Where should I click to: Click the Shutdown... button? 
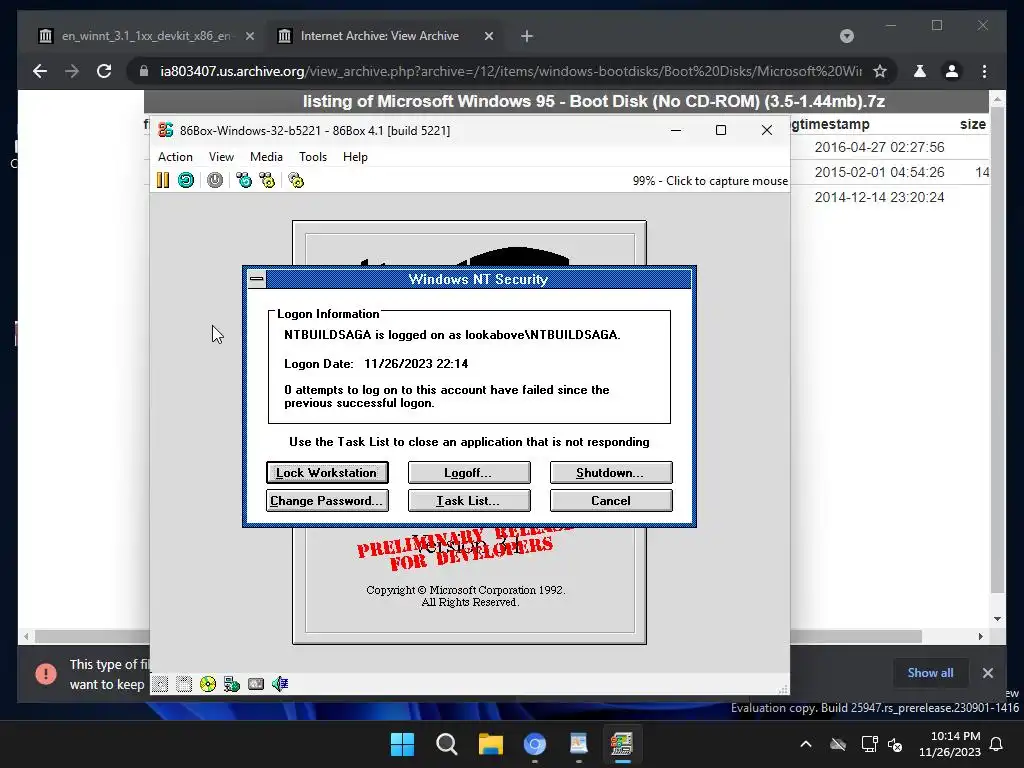coord(611,472)
